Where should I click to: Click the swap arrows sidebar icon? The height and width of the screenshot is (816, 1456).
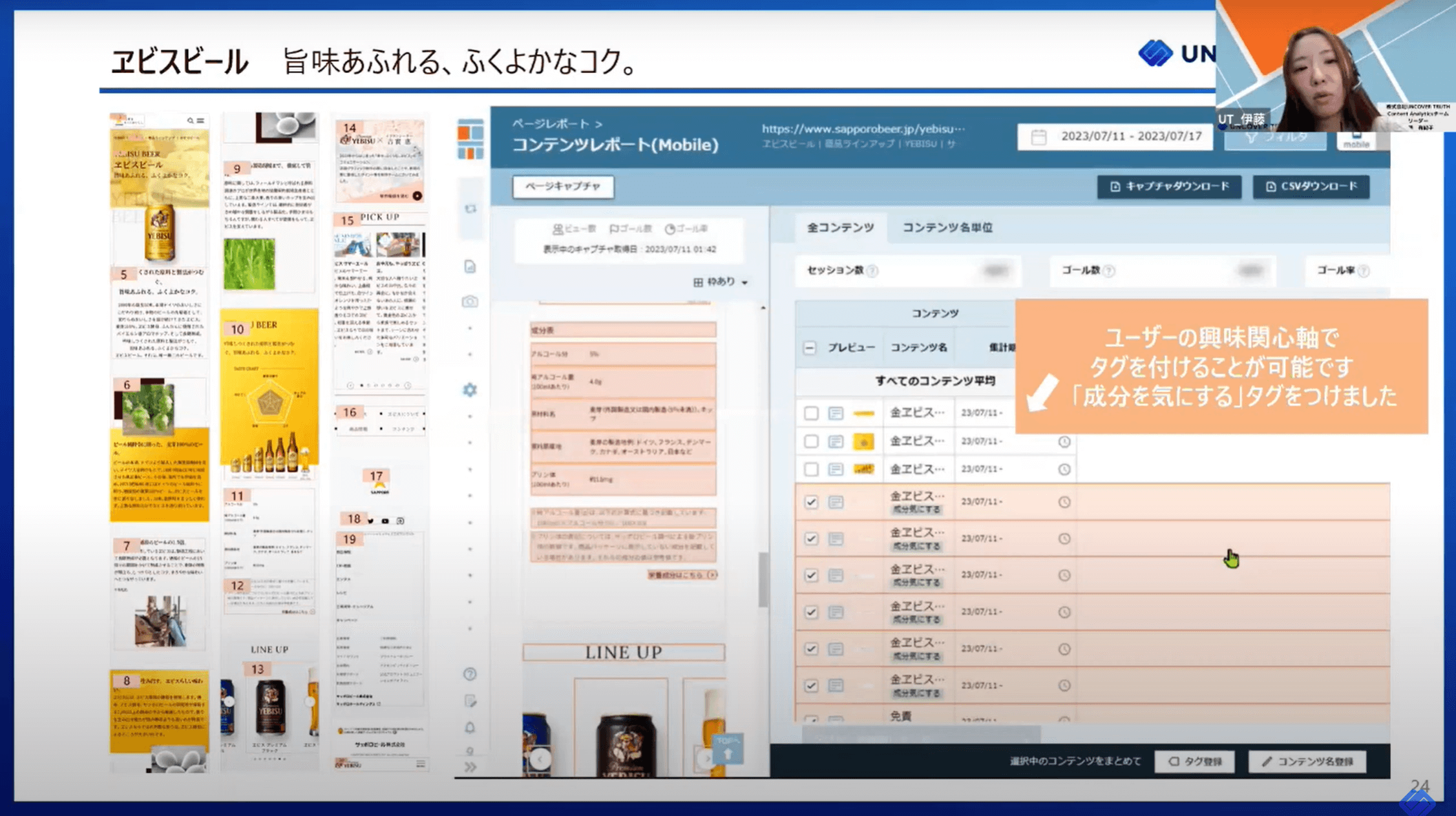click(470, 209)
